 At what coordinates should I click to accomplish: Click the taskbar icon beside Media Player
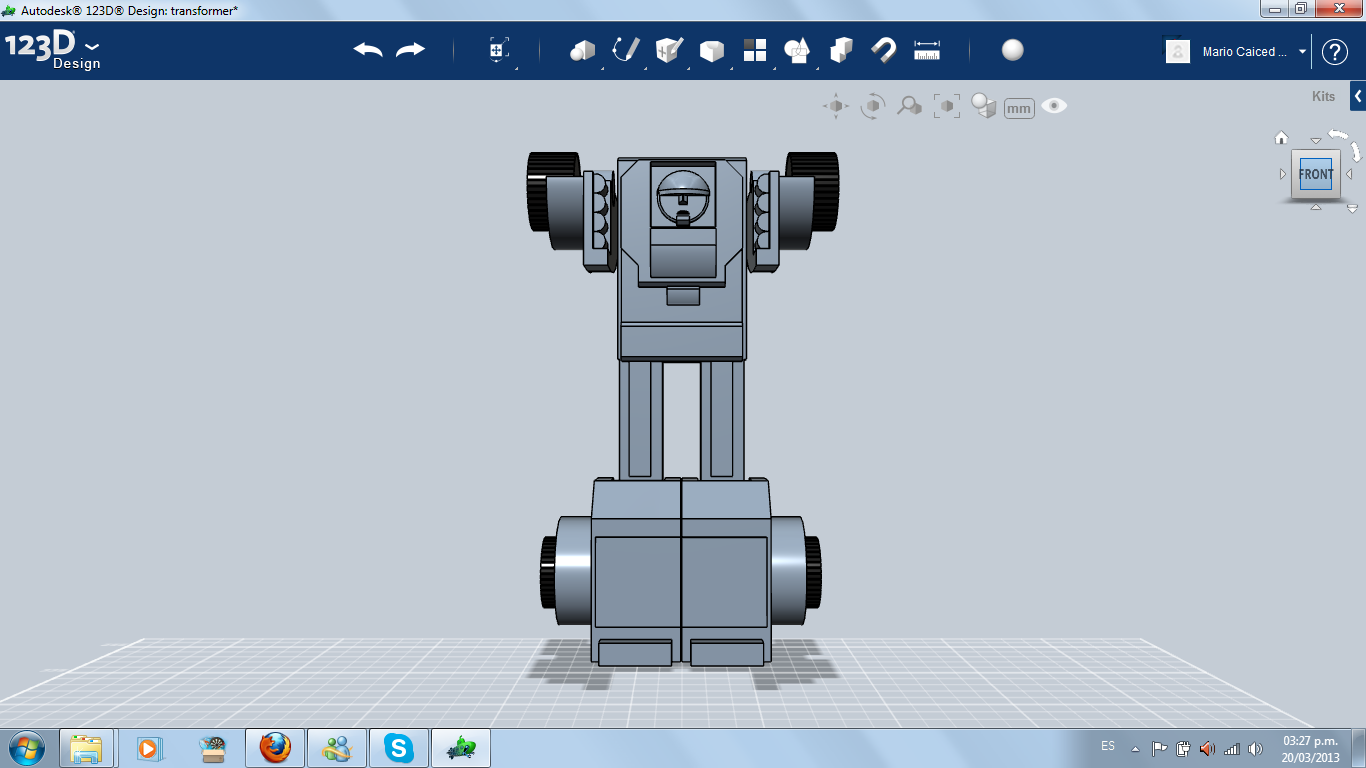click(213, 748)
